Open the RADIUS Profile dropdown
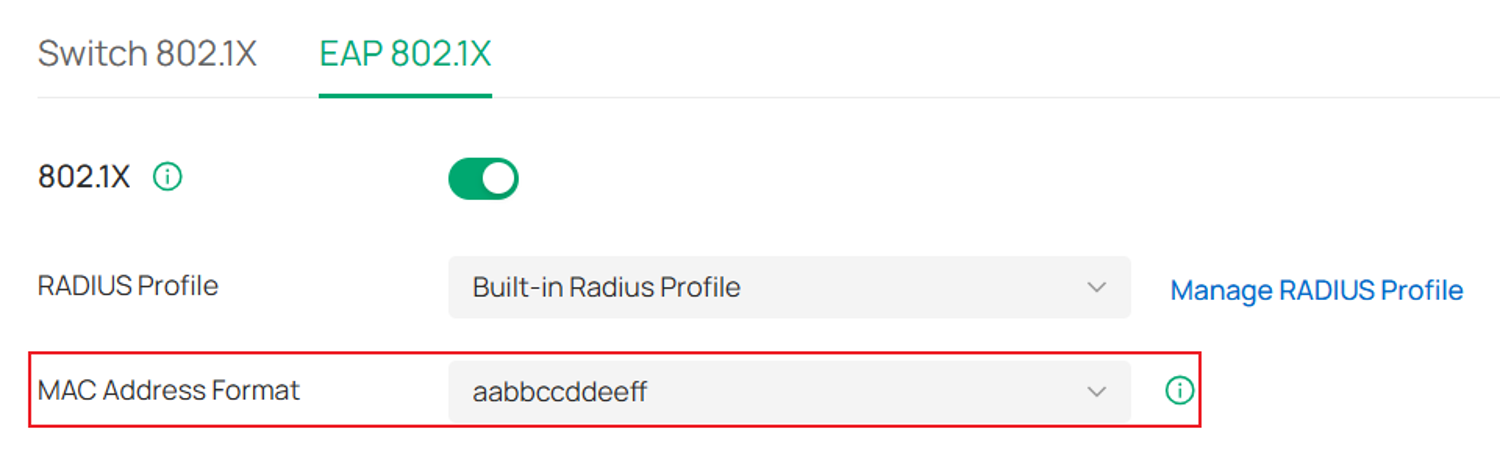Image resolution: width=1500 pixels, height=459 pixels. tap(789, 287)
